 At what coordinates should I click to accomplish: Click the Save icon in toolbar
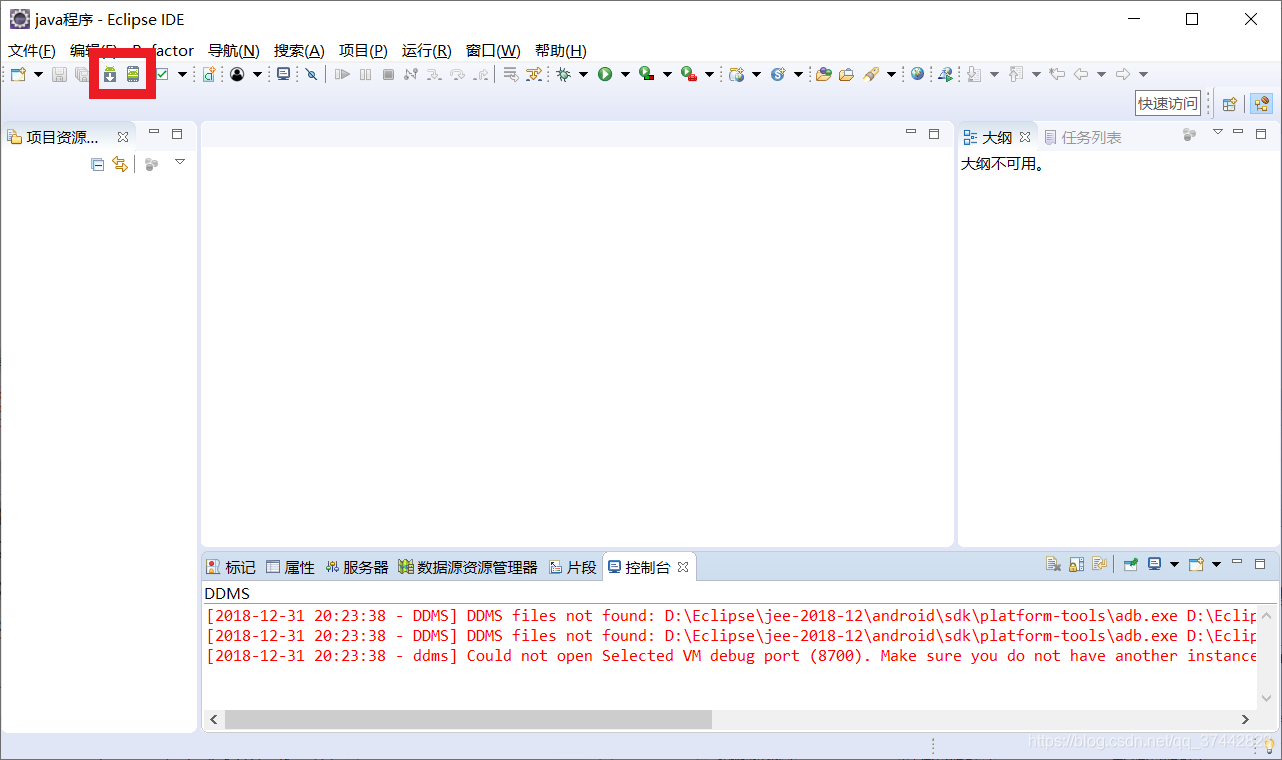click(59, 74)
